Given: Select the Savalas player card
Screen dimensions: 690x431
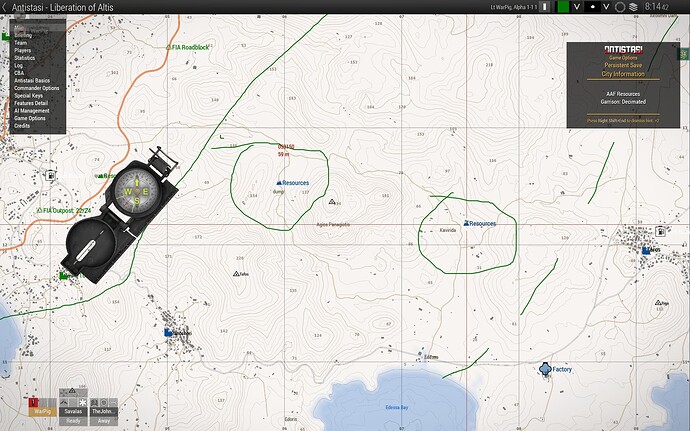Looking at the screenshot, I should point(73,412).
